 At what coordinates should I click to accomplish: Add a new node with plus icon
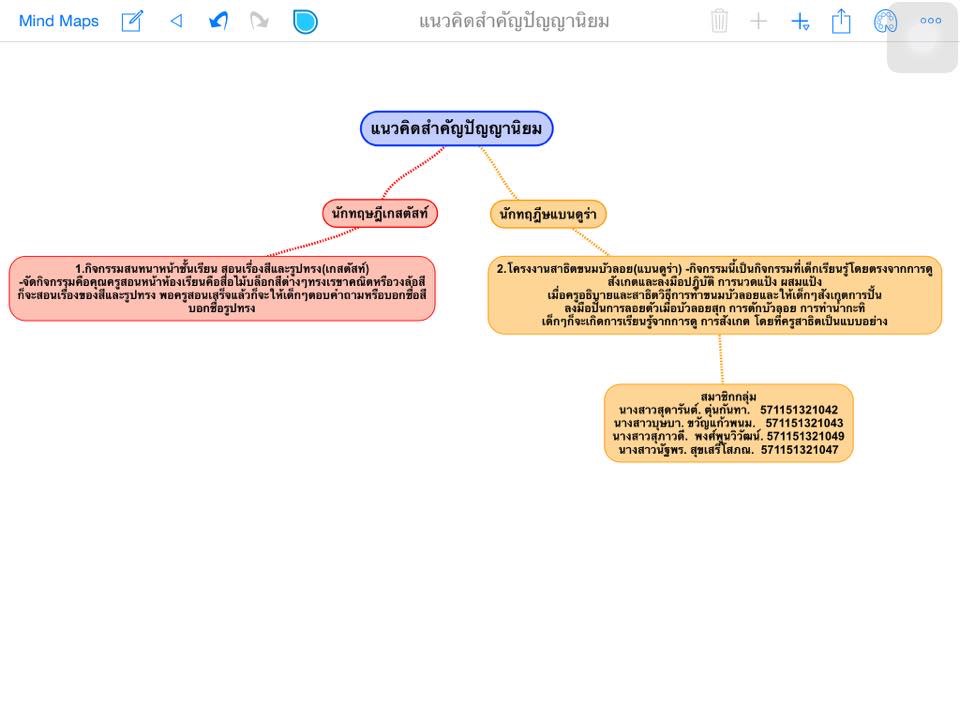click(x=759, y=21)
